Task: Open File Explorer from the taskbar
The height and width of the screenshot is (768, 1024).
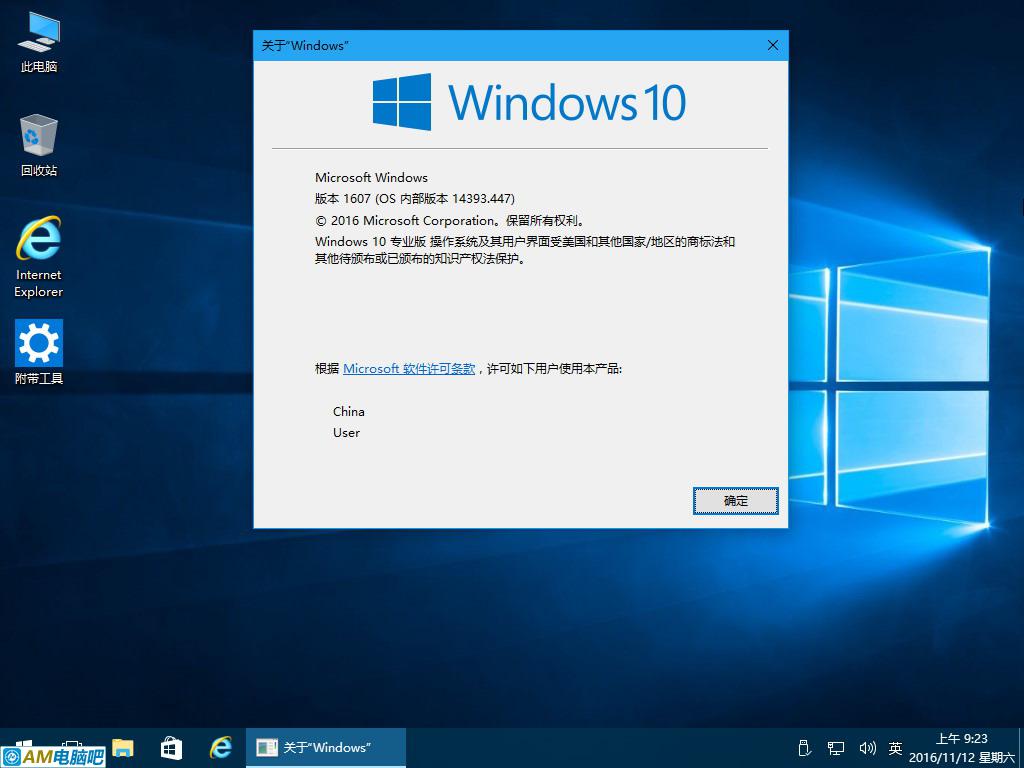Action: tap(123, 748)
